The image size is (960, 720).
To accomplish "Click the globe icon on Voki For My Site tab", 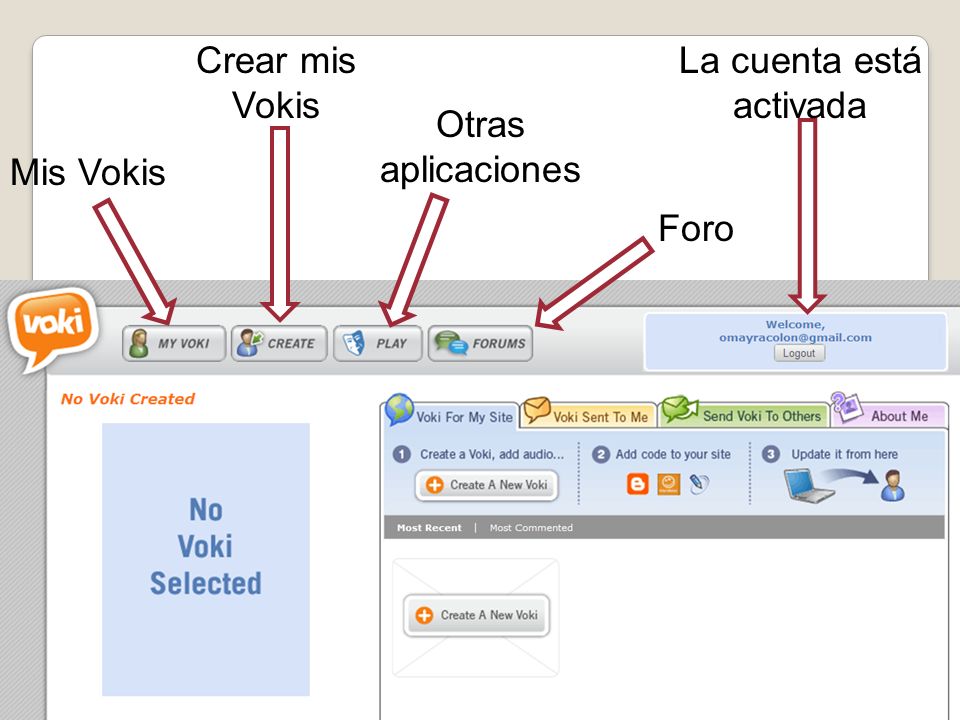I will [x=399, y=409].
